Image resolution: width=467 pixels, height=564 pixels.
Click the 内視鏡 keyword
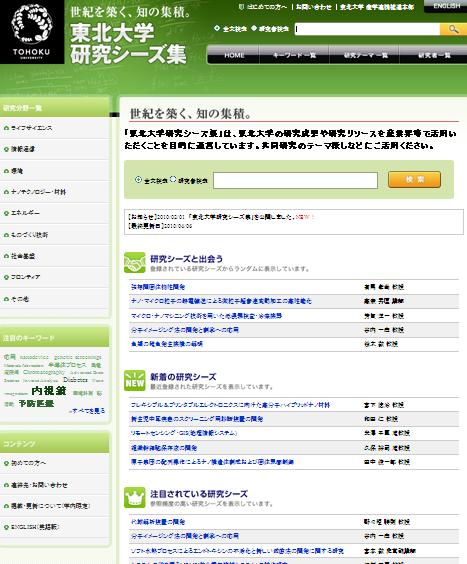49,391
